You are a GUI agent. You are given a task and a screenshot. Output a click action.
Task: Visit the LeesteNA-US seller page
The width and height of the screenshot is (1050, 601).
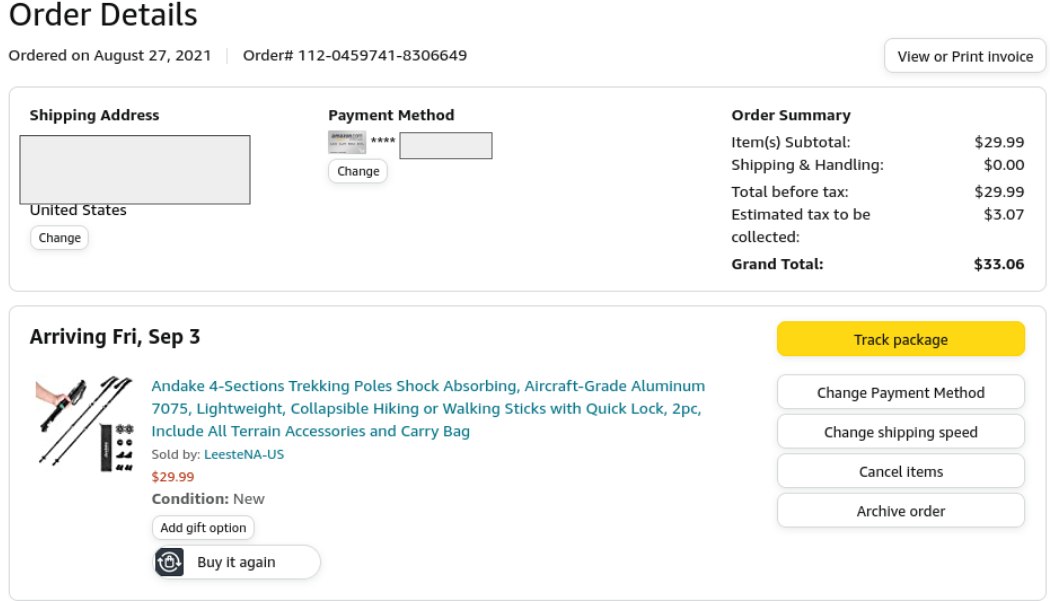click(244, 454)
